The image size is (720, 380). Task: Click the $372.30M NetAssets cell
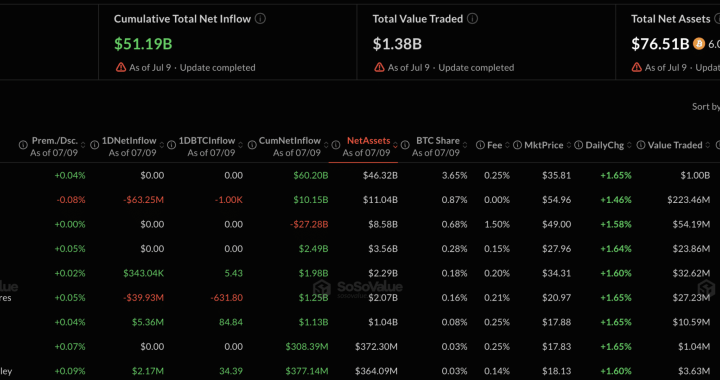[376, 346]
